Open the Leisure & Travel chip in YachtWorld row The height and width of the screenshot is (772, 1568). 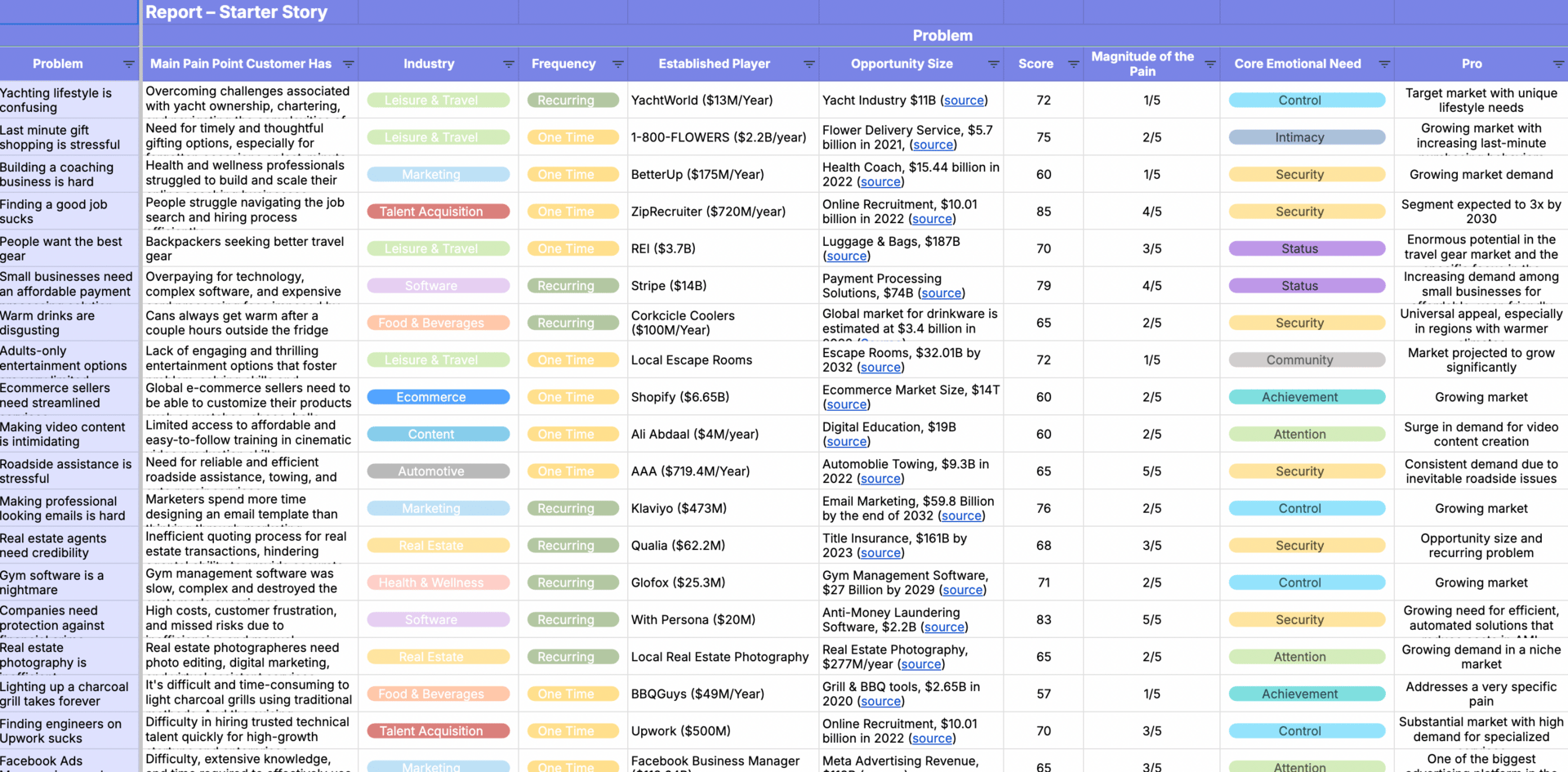pos(438,100)
